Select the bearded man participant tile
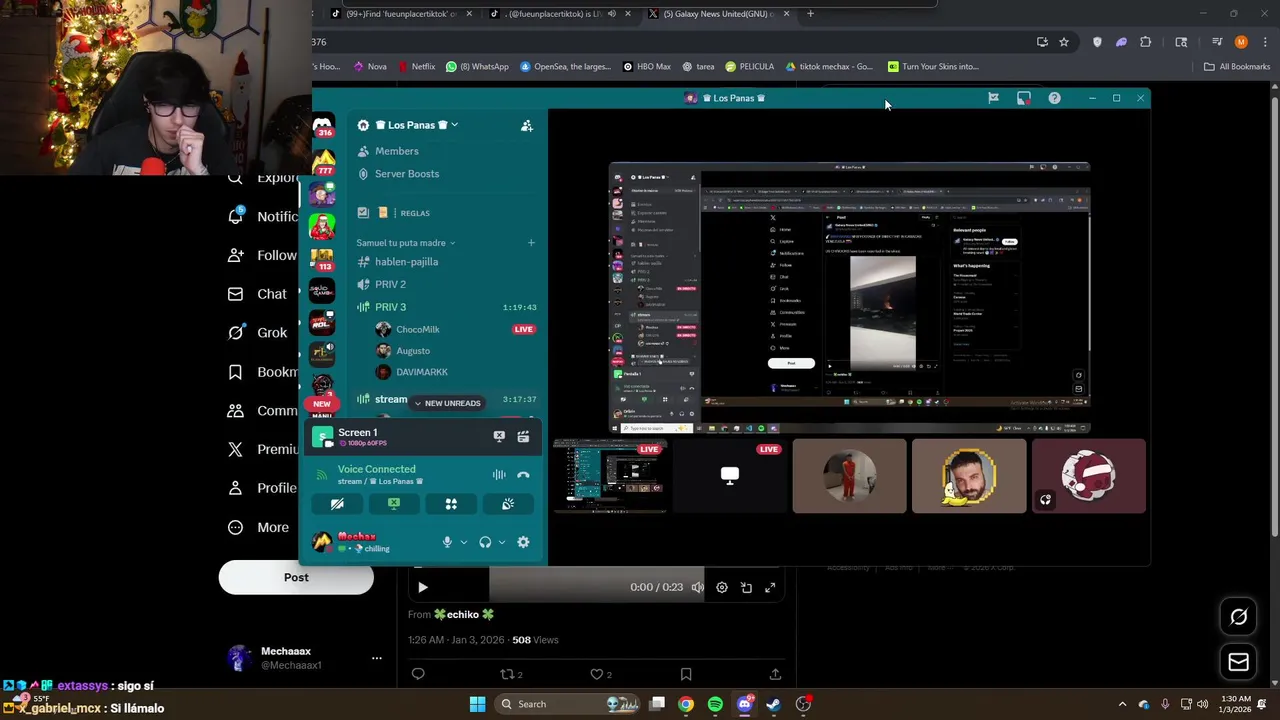Screen dimensions: 1280x720 (x=969, y=476)
